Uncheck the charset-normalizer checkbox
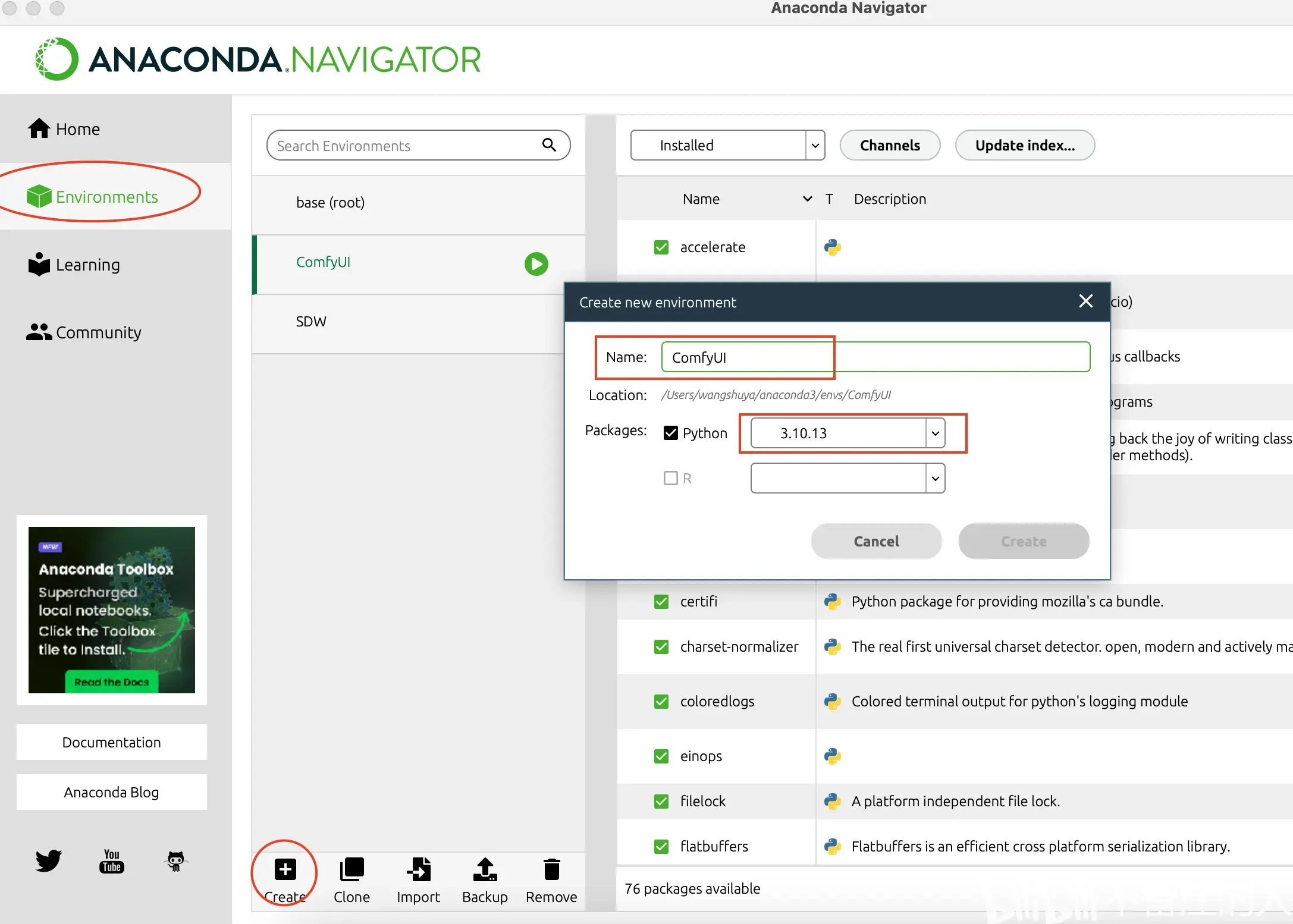 pos(661,647)
